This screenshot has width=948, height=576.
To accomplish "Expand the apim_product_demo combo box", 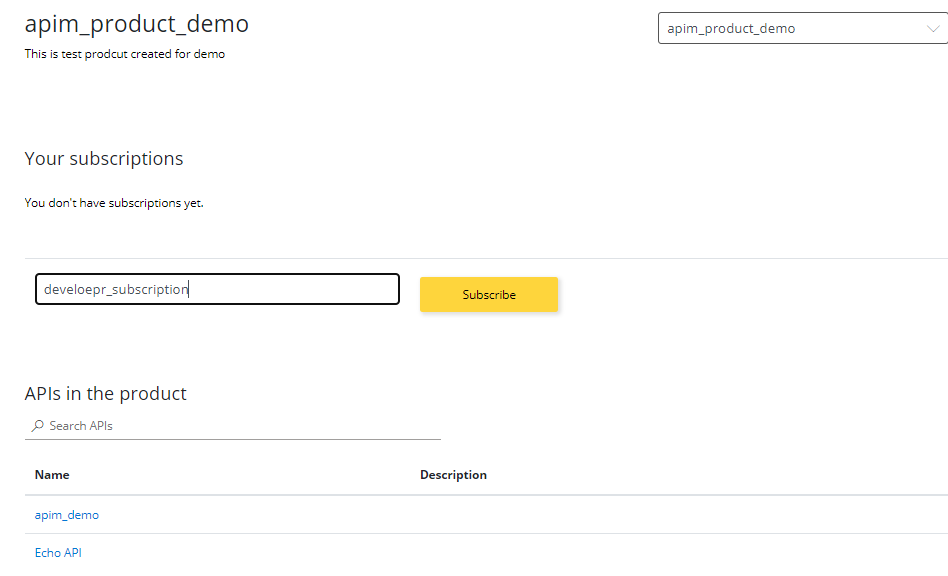I will pos(800,28).
